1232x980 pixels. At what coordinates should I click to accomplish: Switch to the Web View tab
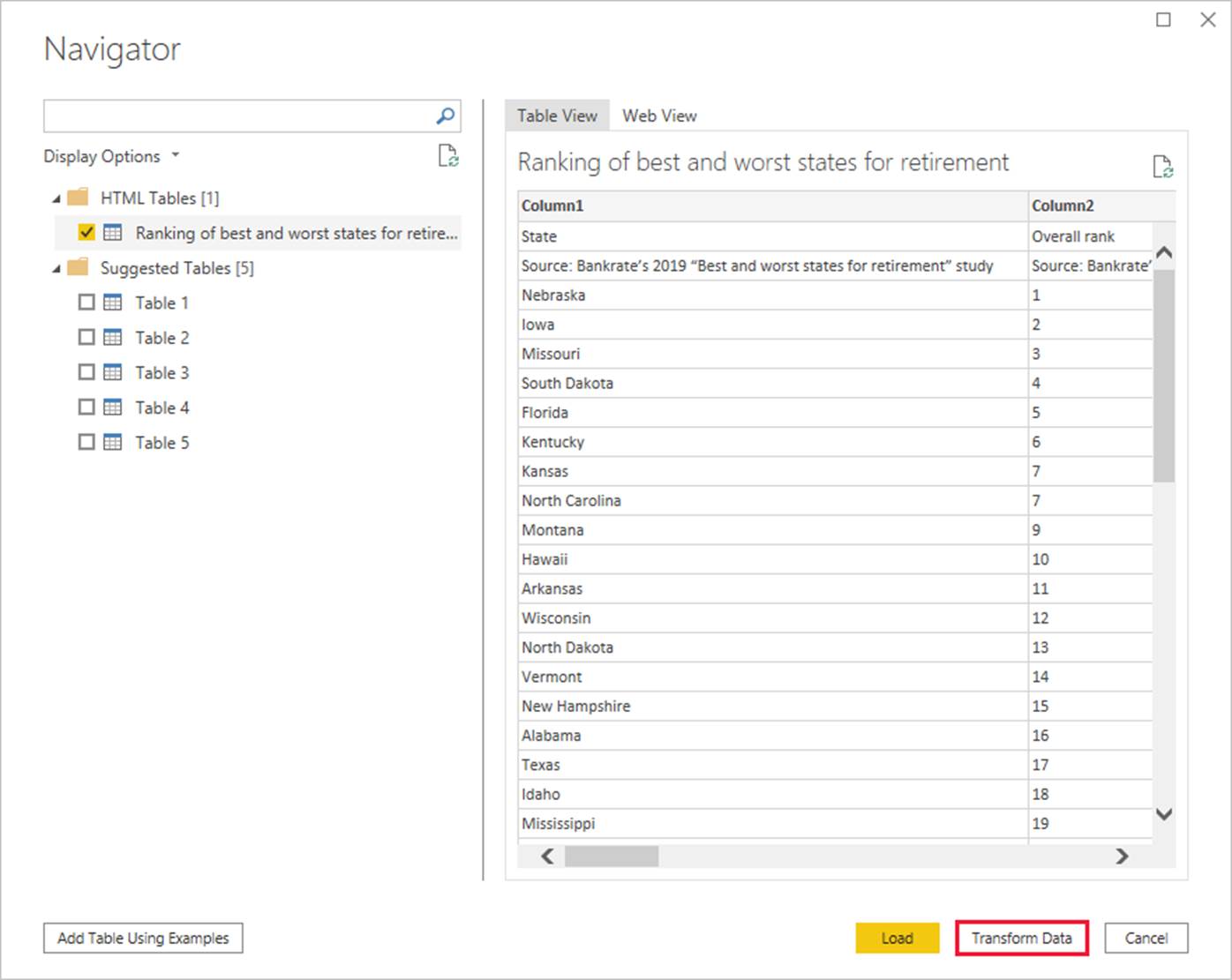click(659, 116)
